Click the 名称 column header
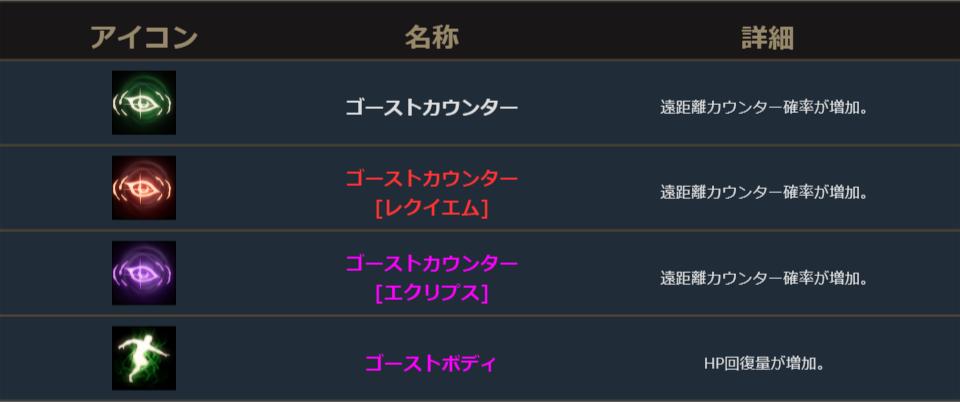 [x=432, y=38]
